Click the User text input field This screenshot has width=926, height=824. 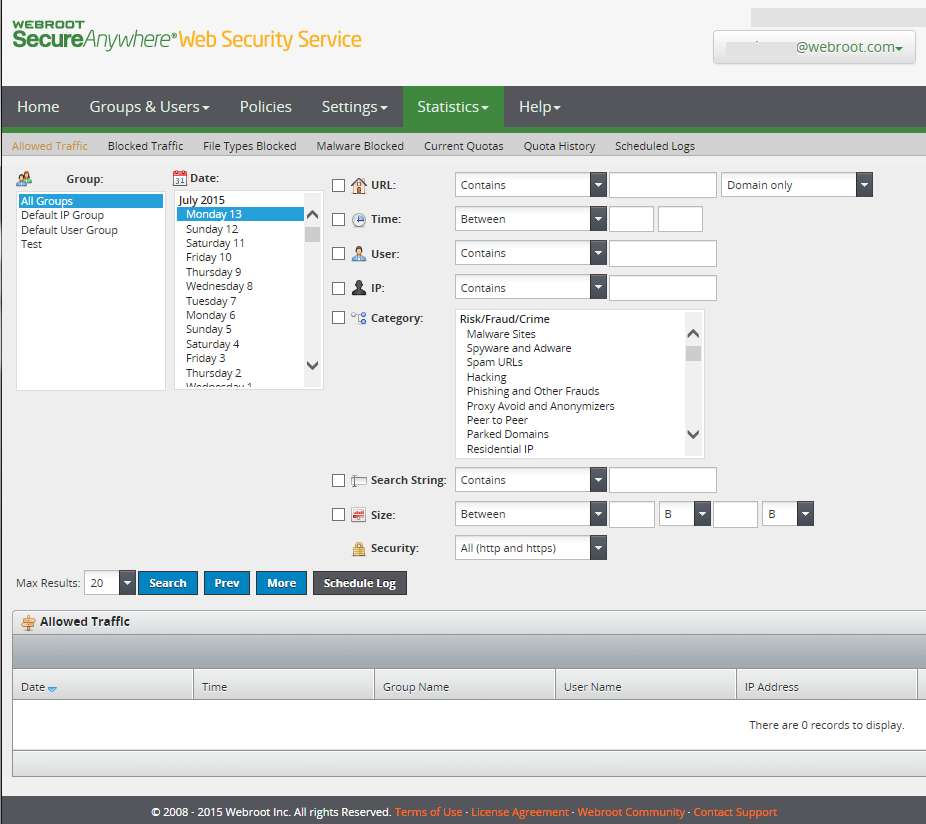pyautogui.click(x=663, y=253)
